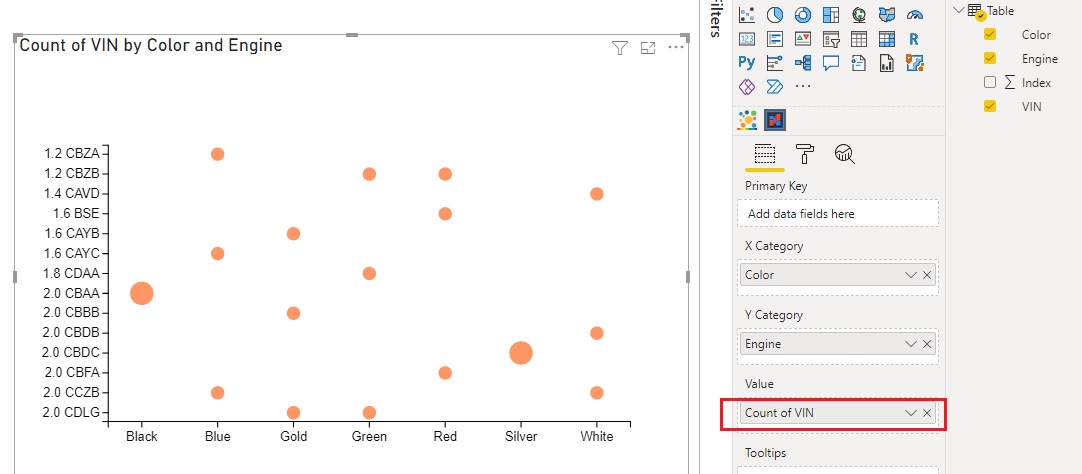Select the table visualization icon
Image resolution: width=1082 pixels, height=474 pixels.
click(858, 39)
